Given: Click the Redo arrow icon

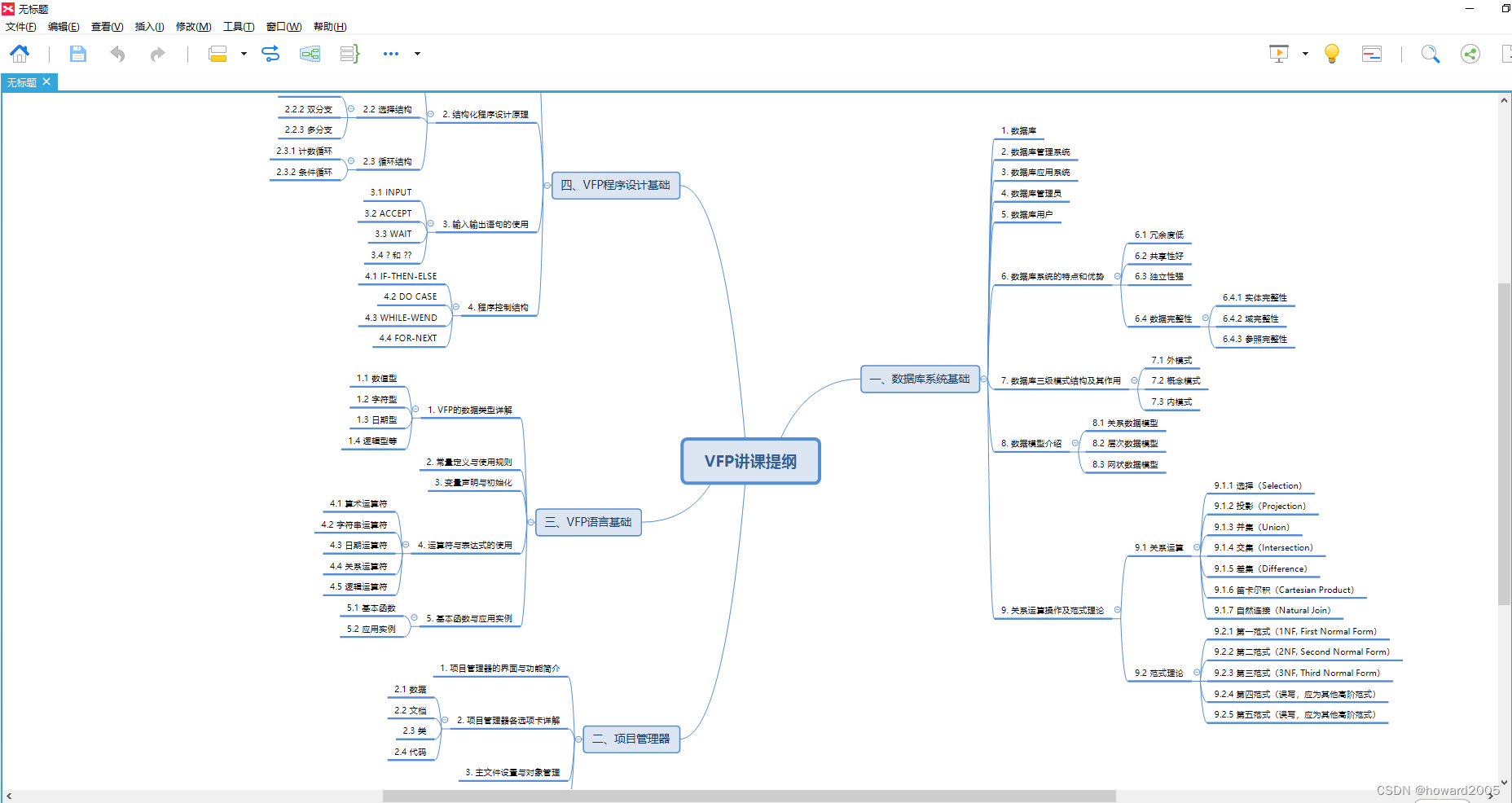Looking at the screenshot, I should pyautogui.click(x=157, y=54).
